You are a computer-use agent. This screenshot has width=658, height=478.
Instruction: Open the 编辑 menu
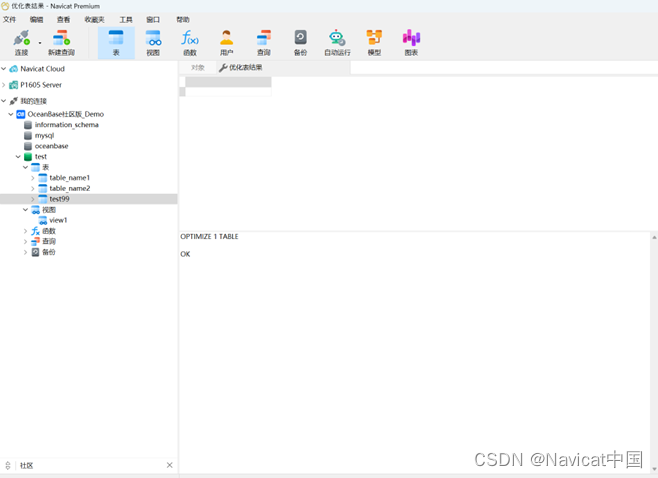37,19
